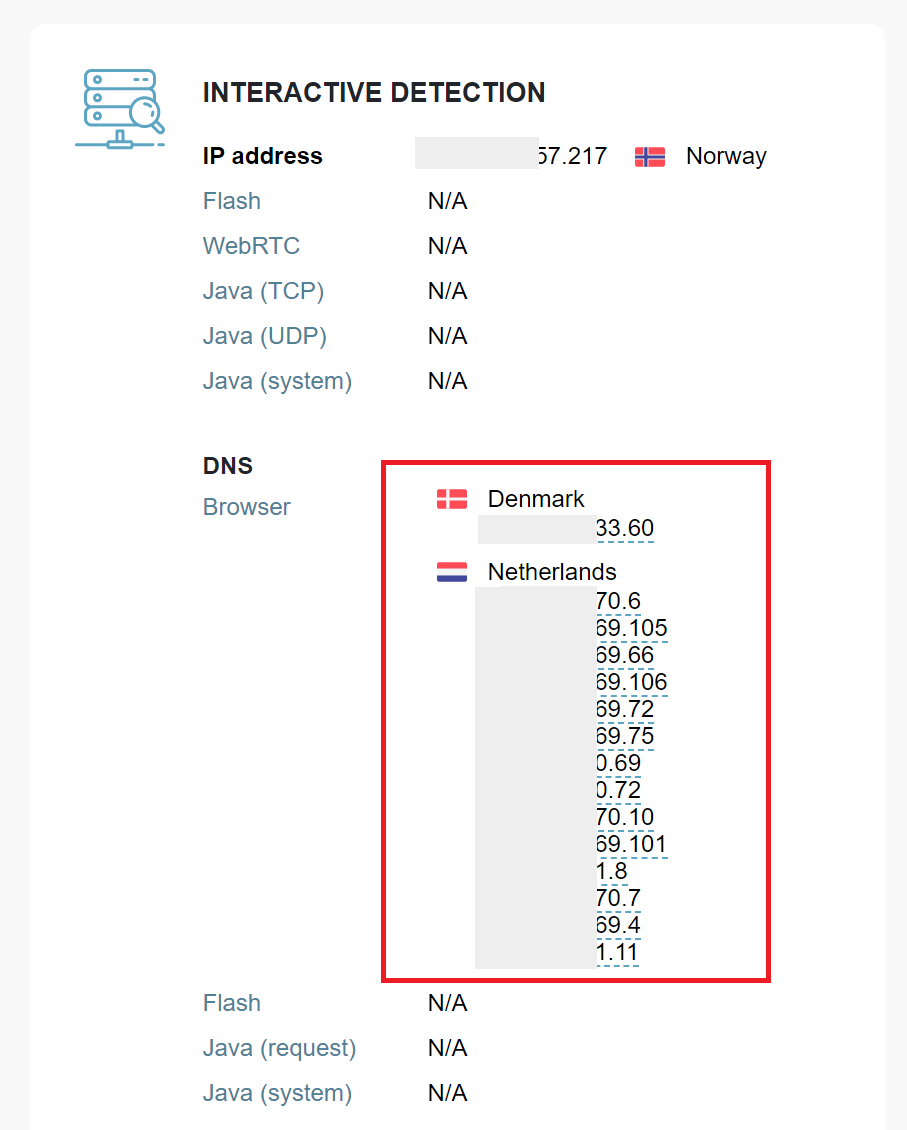This screenshot has height=1130, width=907.
Task: Click the server detection magnifier icon
Action: pyautogui.click(x=120, y=109)
